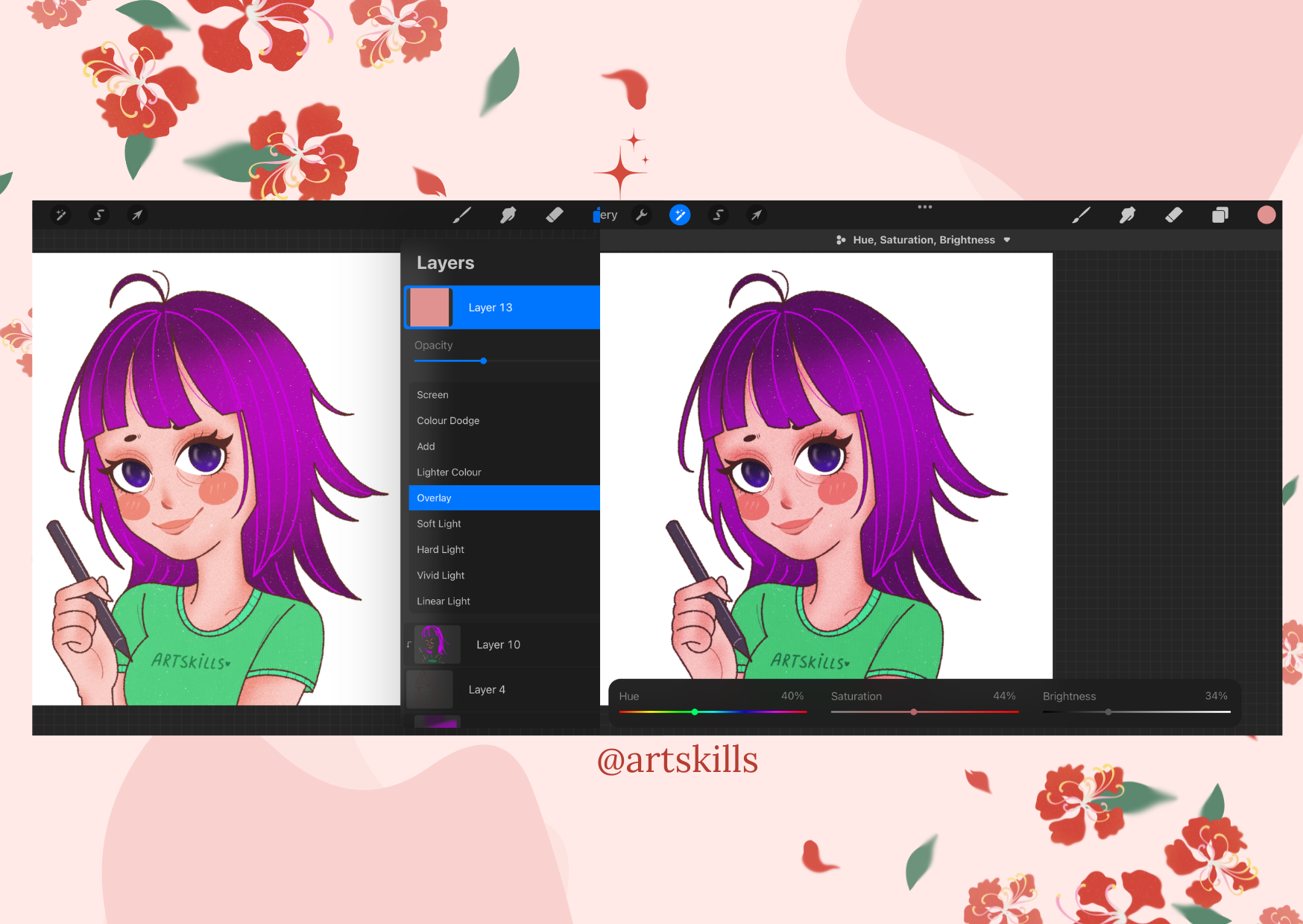Tap the three-dots menu above the canvas
Viewport: 1303px width, 924px height.
pos(925,206)
